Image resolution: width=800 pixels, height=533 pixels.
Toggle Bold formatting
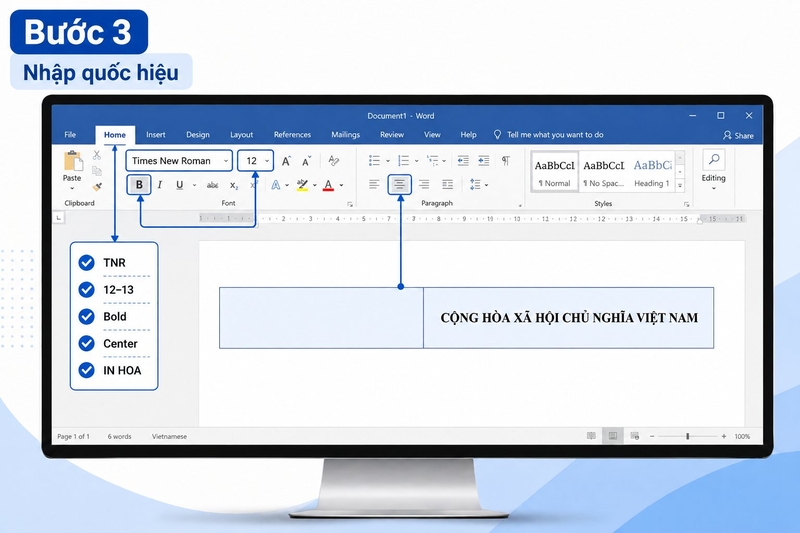[139, 185]
